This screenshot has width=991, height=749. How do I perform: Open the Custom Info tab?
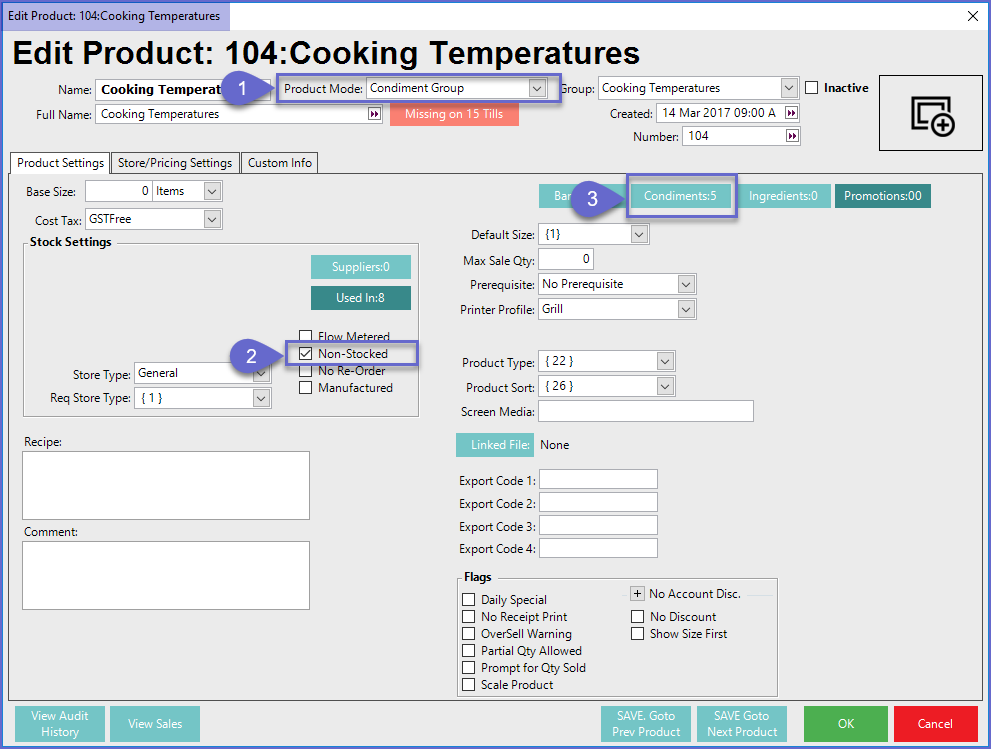pos(279,163)
